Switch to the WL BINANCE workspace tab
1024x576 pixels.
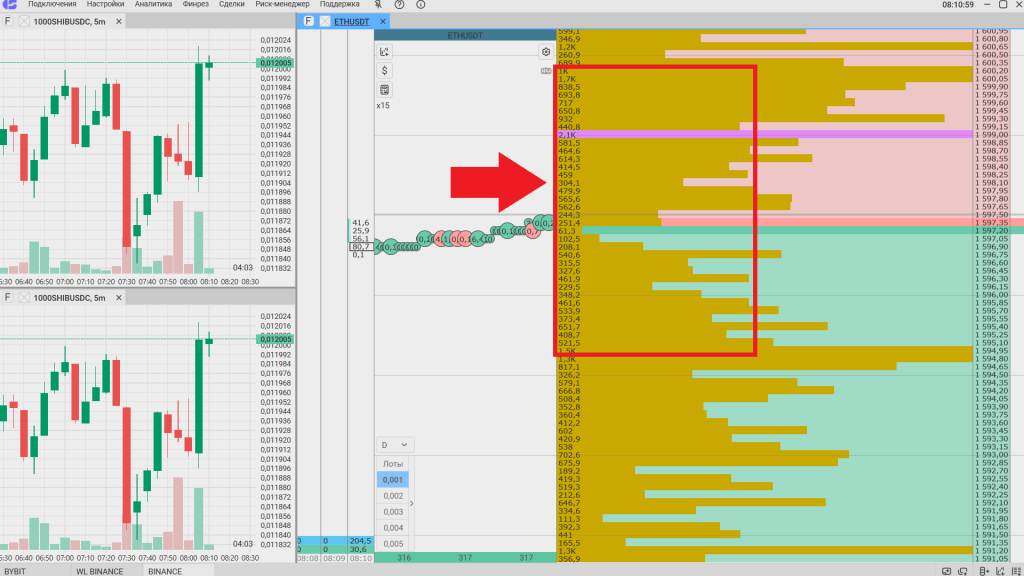[99, 571]
